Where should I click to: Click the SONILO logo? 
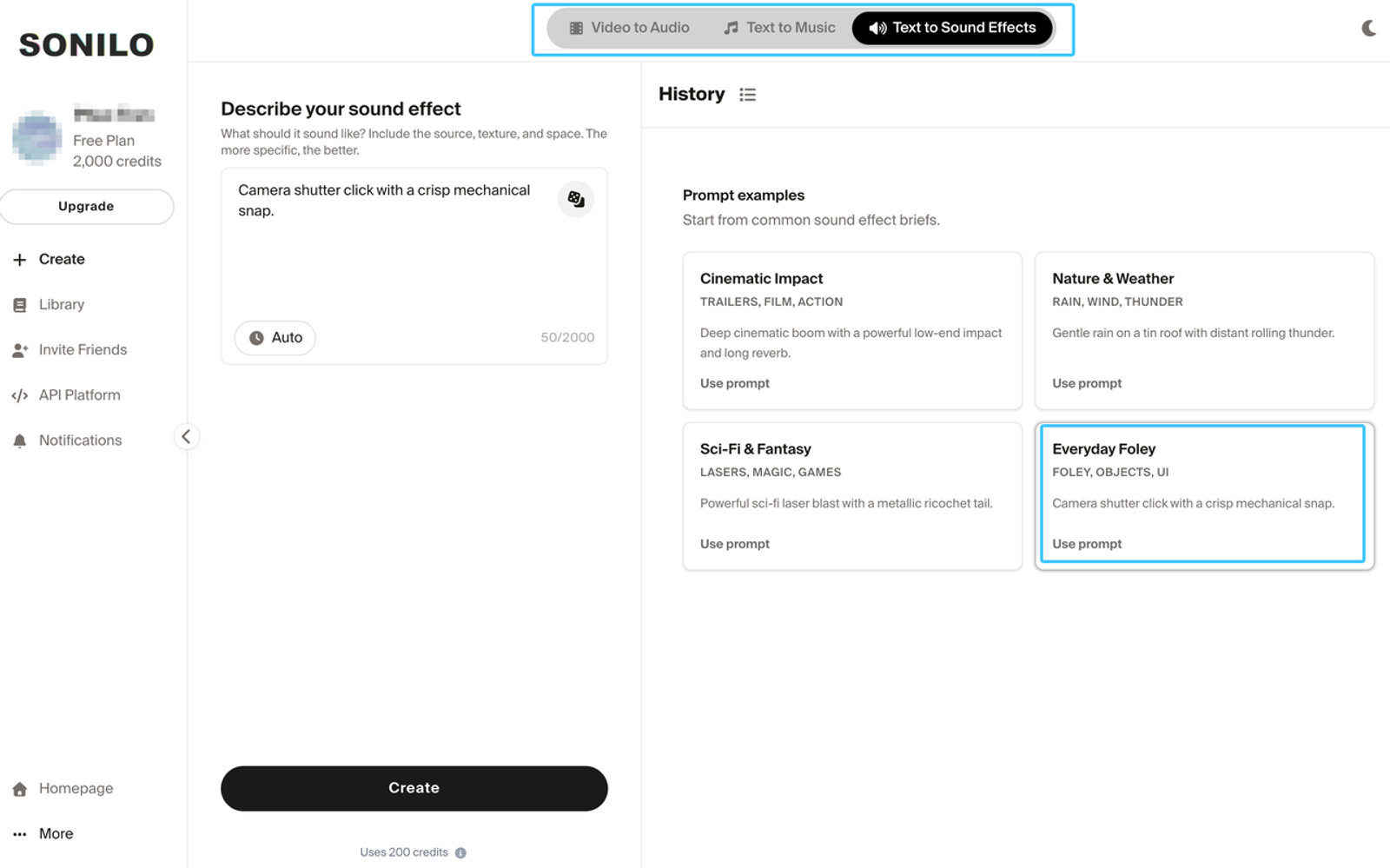[x=86, y=45]
